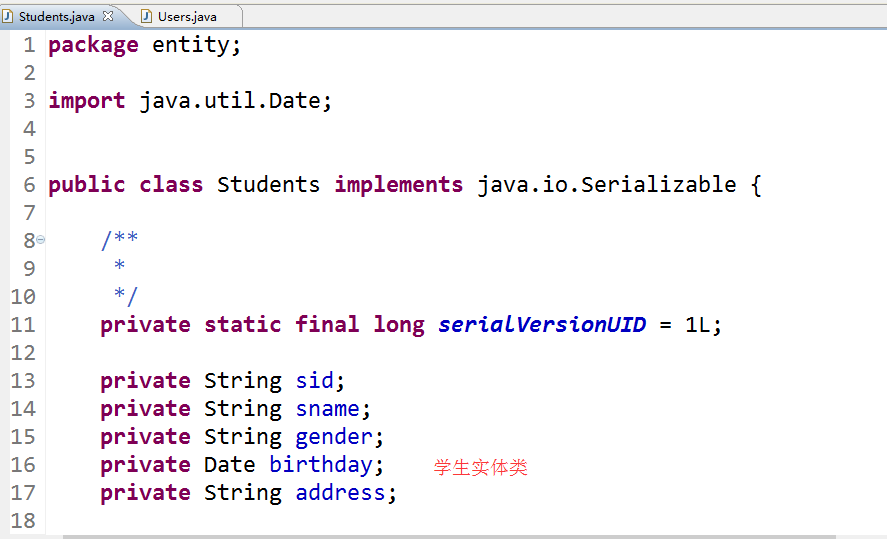
Task: Collapse the Javadoc comment at line 8
Action: pos(41,240)
